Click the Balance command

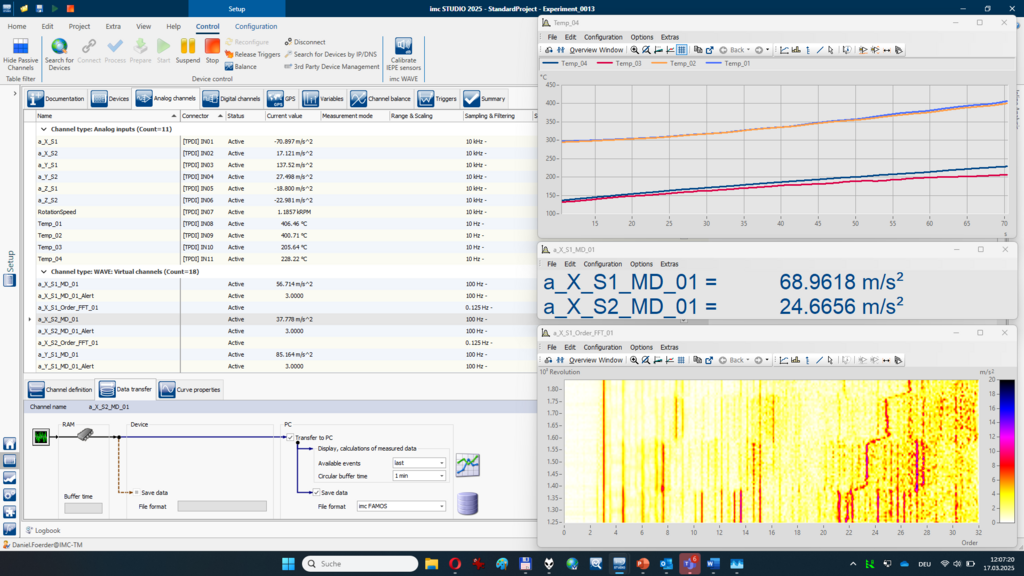click(x=240, y=67)
